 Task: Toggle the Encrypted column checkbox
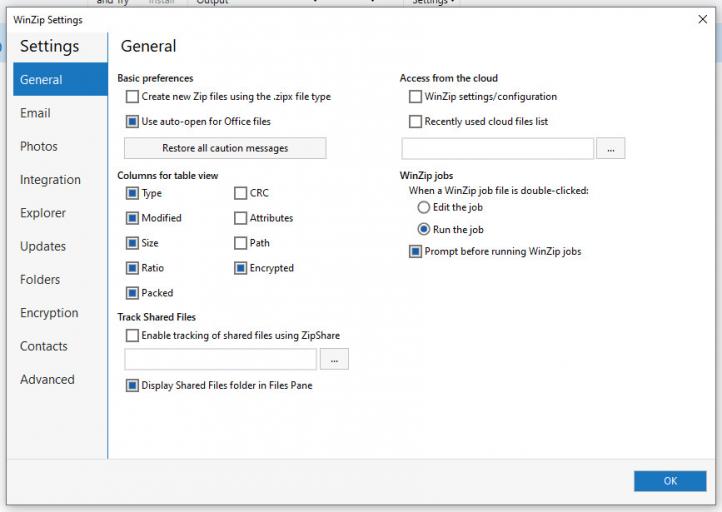pyautogui.click(x=240, y=268)
